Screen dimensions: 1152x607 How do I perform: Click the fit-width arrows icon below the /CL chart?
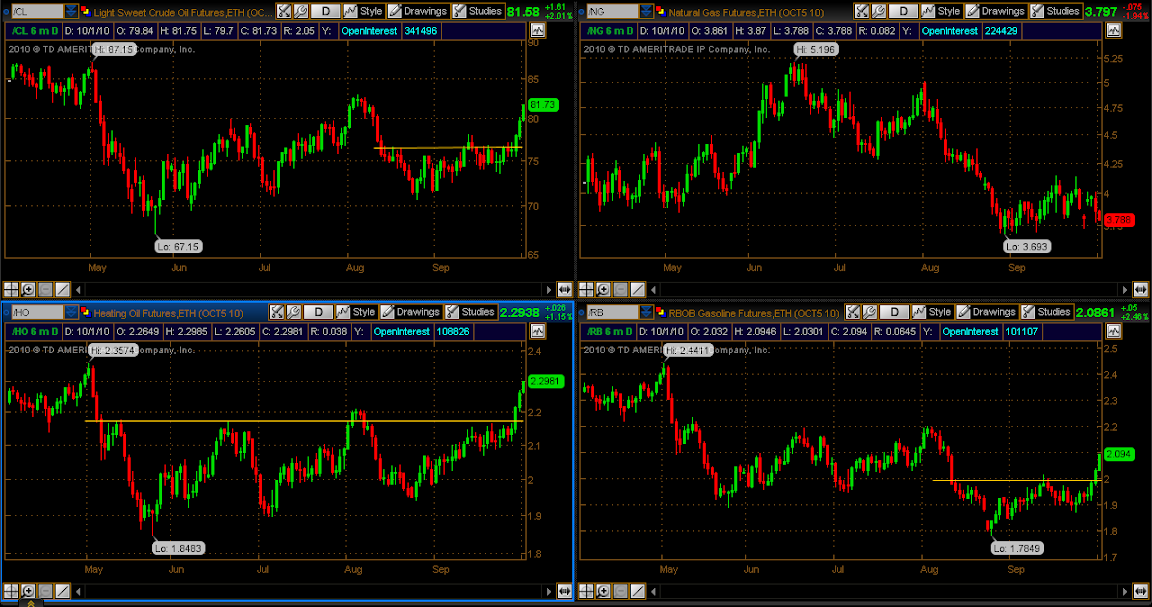coord(564,290)
